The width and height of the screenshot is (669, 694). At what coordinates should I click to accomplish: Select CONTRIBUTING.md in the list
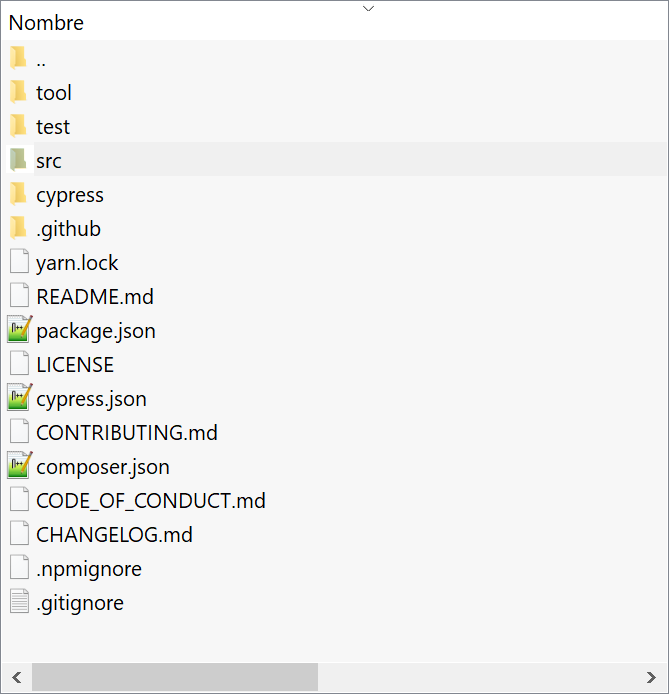[x=127, y=433]
